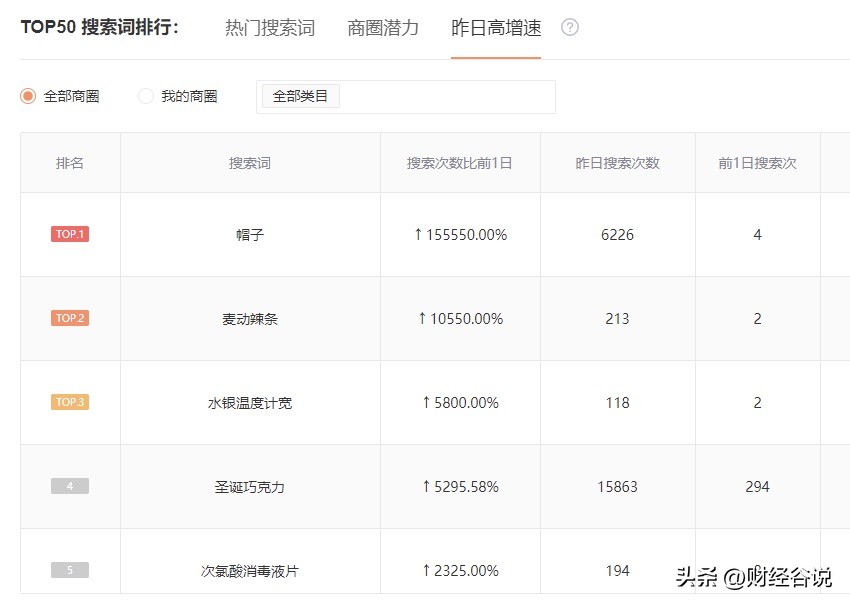The width and height of the screenshot is (850, 606).
Task: Click the yellow TOP.3 rank badge
Action: point(69,402)
